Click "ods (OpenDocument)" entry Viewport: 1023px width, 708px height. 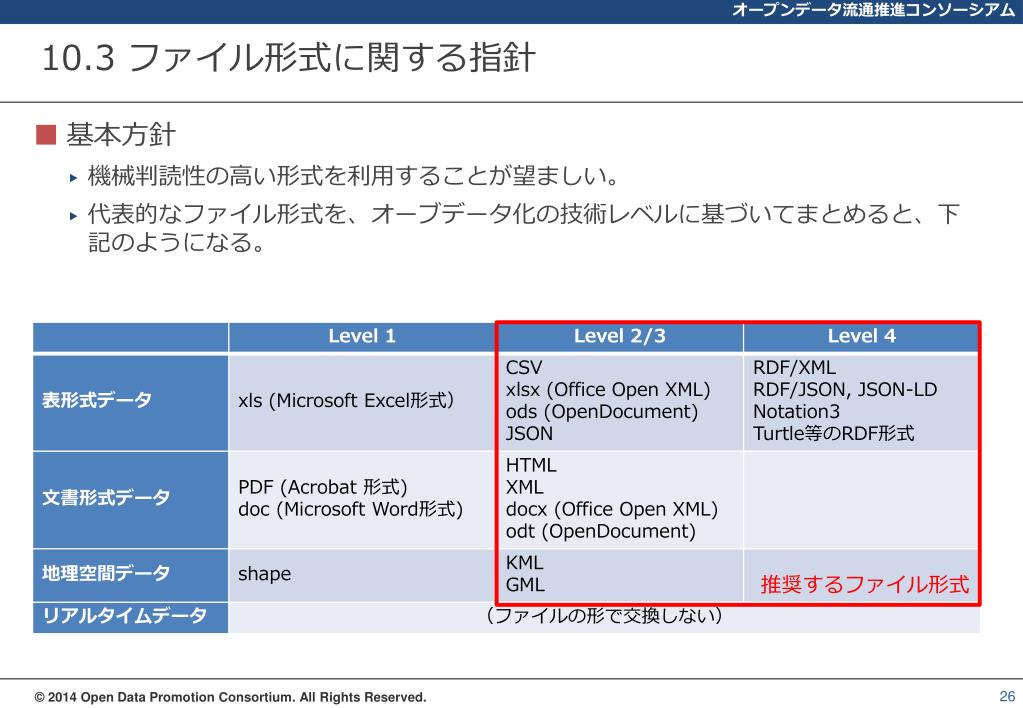602,412
